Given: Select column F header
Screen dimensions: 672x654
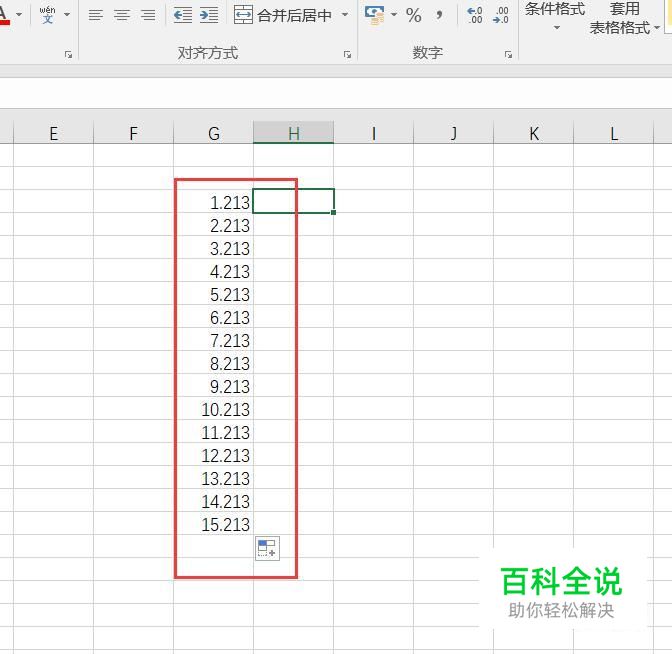Looking at the screenshot, I should (x=133, y=134).
